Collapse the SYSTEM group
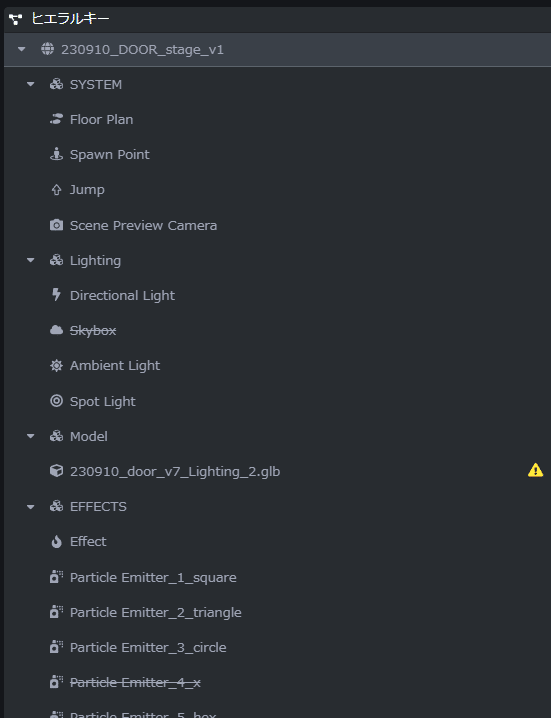The image size is (551, 718). [x=30, y=84]
